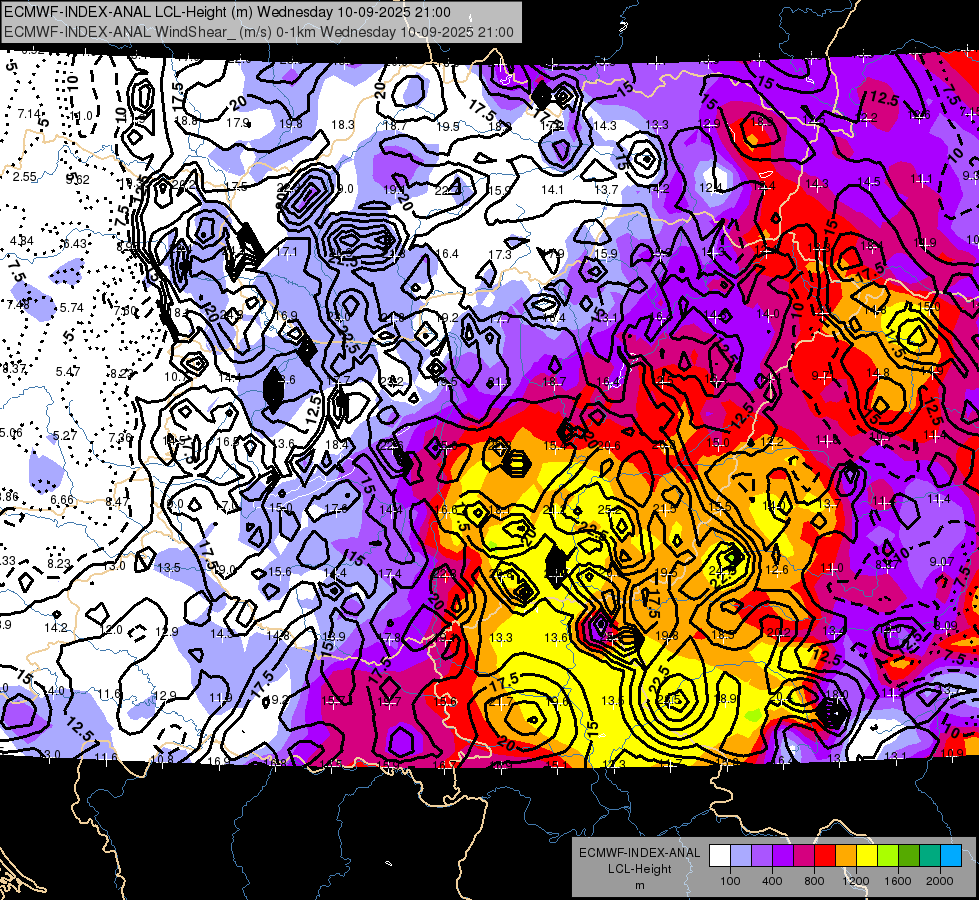
Task: Click the legend label '400'
Action: [x=772, y=881]
